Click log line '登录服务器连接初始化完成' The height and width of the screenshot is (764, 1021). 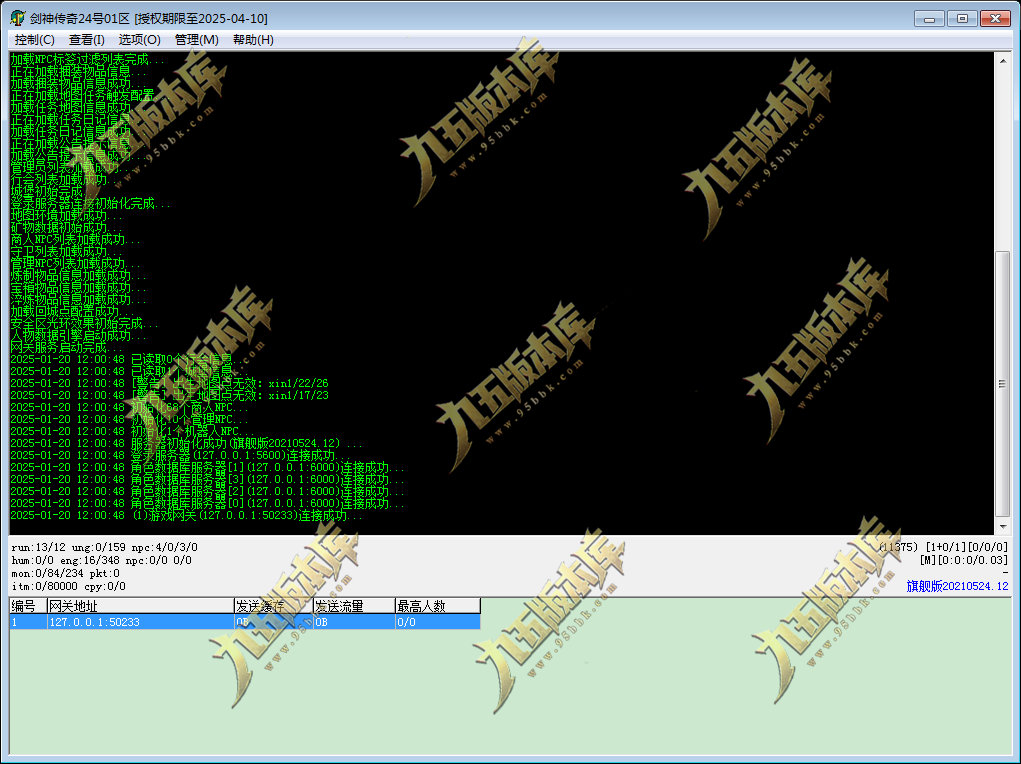point(91,203)
